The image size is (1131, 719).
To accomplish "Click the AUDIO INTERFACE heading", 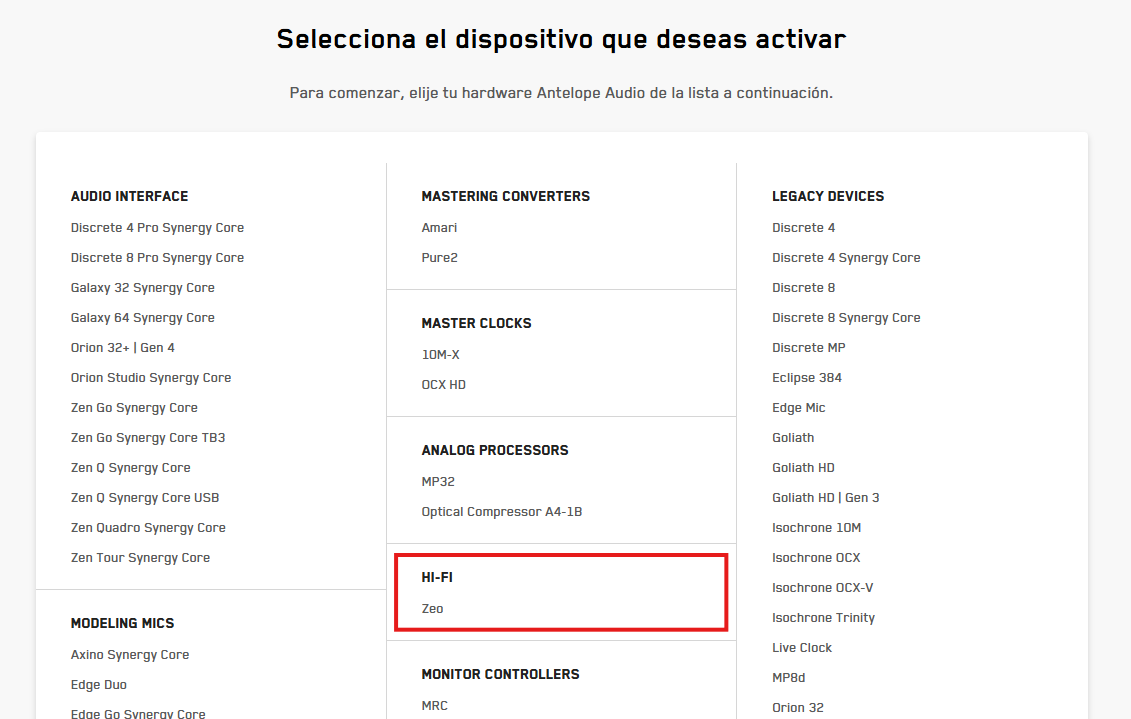I will click(x=129, y=196).
